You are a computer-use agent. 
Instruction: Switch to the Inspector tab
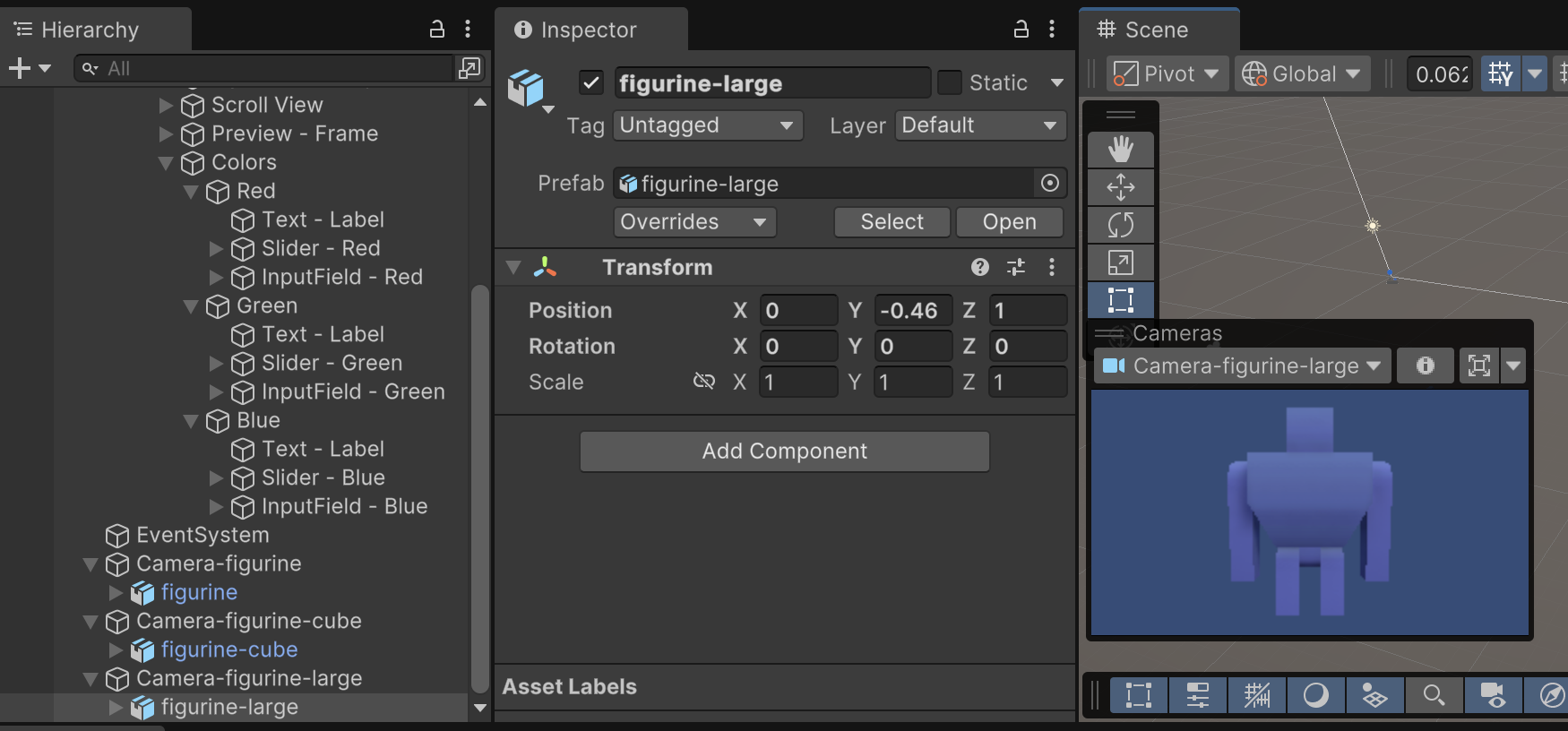click(589, 30)
